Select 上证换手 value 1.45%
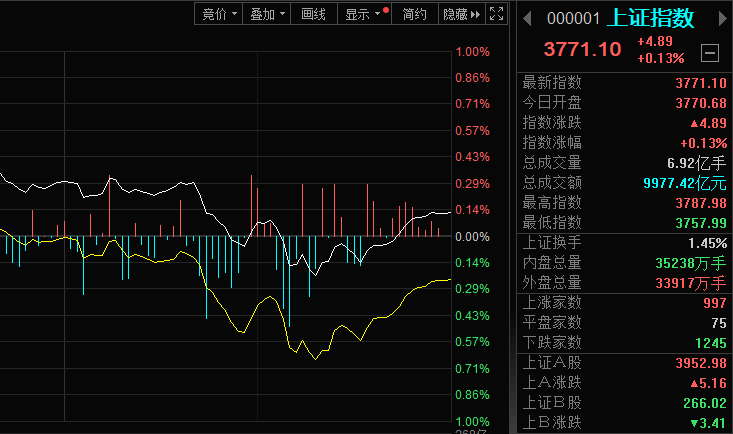This screenshot has height=434, width=733. 707,243
